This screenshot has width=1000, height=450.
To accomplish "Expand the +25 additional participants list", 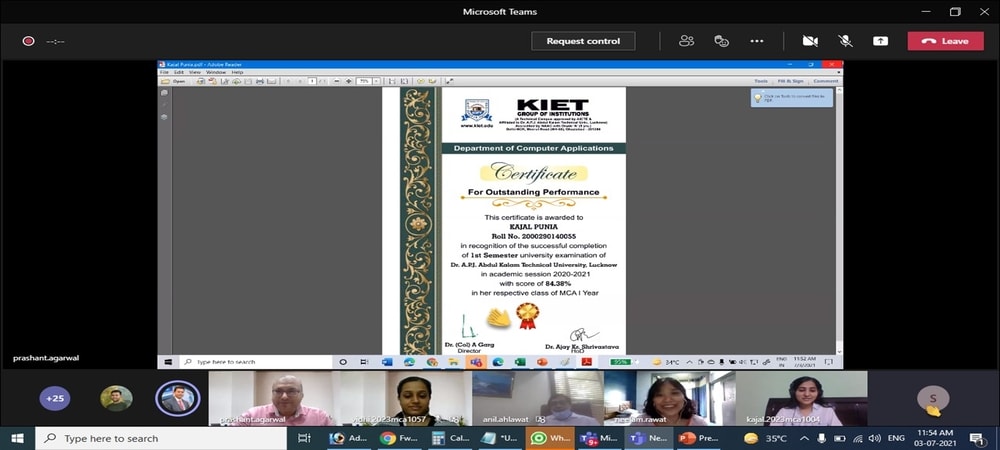I will coord(55,398).
